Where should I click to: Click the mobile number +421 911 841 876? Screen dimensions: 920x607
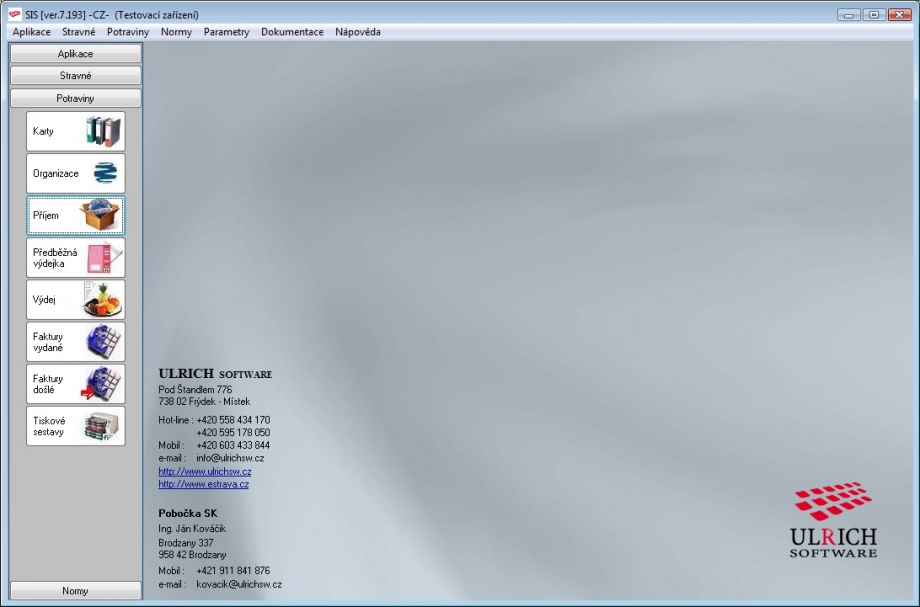tap(233, 571)
